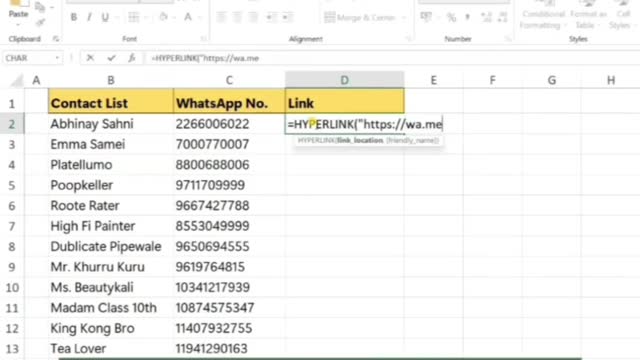Click cell with Mr. Khurru Kuru
This screenshot has width=640, height=360.
111,267
